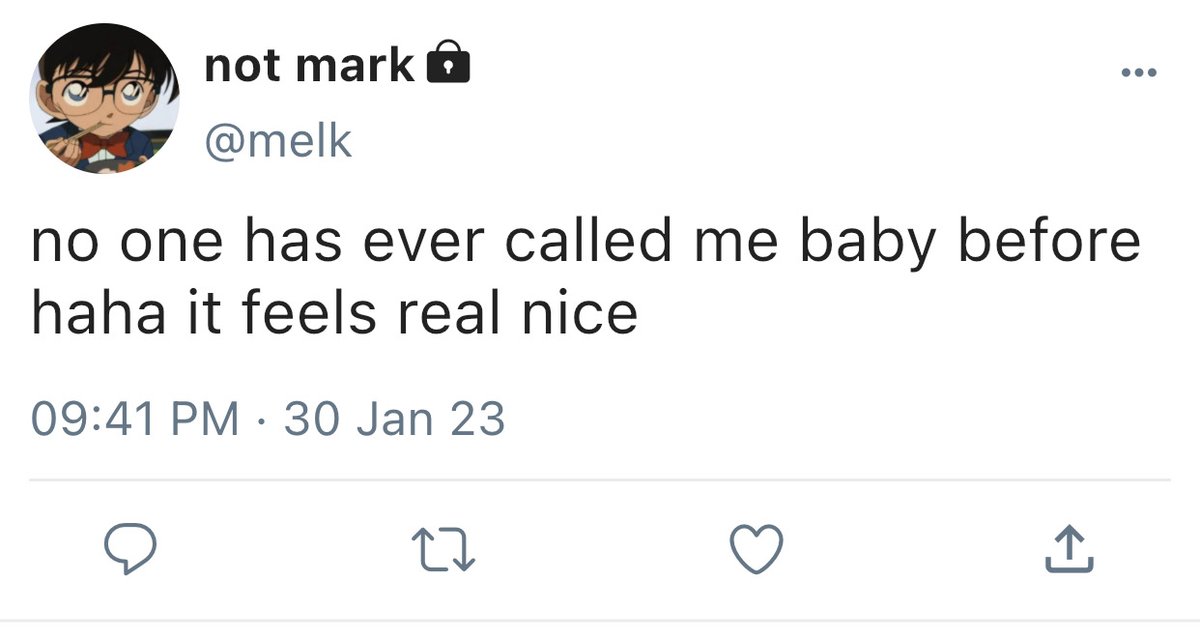Open the three-dot more options menu
The image size is (1200, 638).
click(1138, 73)
